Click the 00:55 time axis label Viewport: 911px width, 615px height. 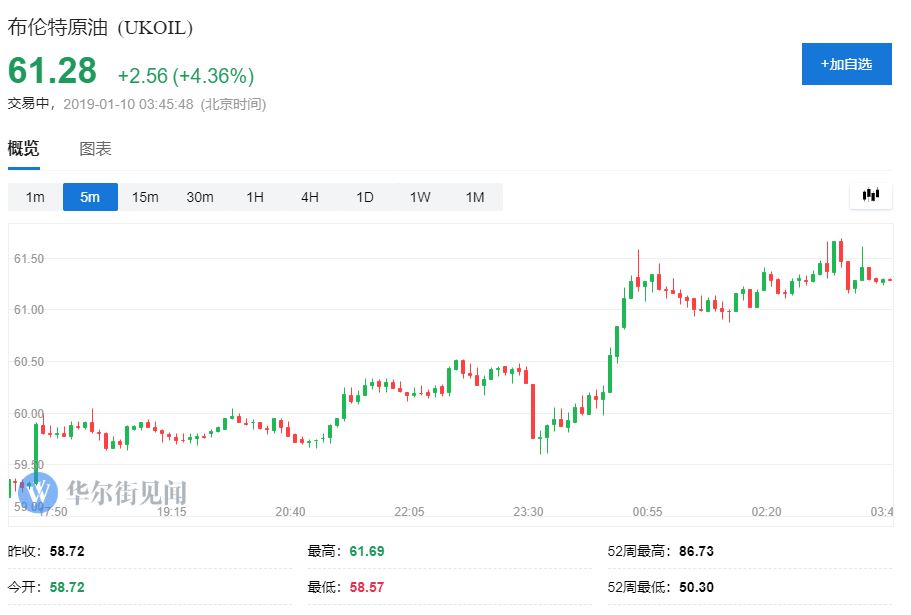pyautogui.click(x=647, y=512)
